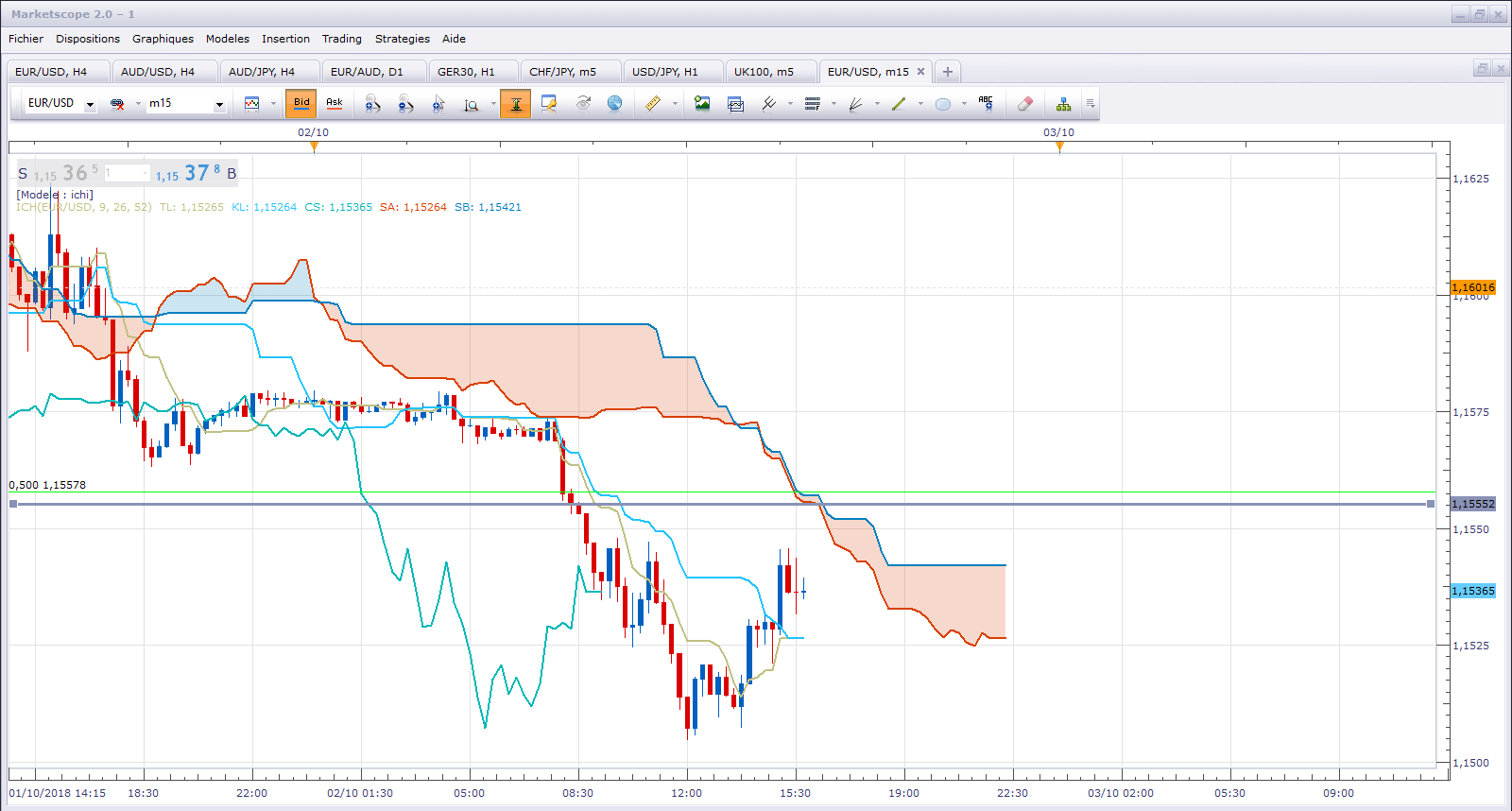Viewport: 1512px width, 811px height.
Task: Select the ruler measurement tool
Action: [x=653, y=104]
